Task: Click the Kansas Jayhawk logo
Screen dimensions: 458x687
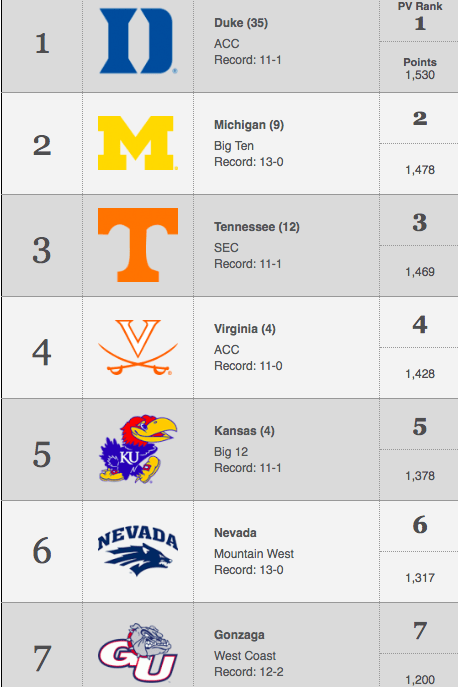Action: tap(138, 449)
